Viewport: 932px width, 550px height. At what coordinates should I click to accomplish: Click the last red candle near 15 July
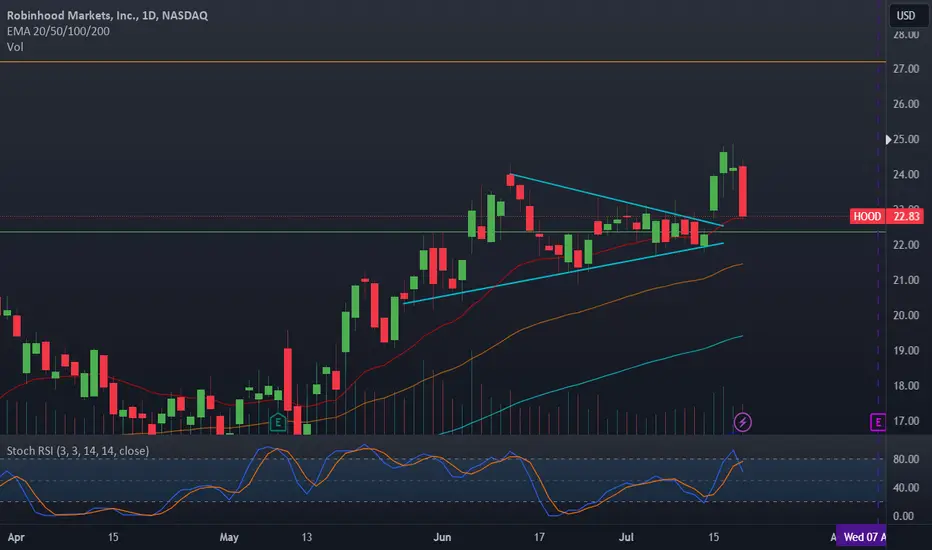(743, 191)
